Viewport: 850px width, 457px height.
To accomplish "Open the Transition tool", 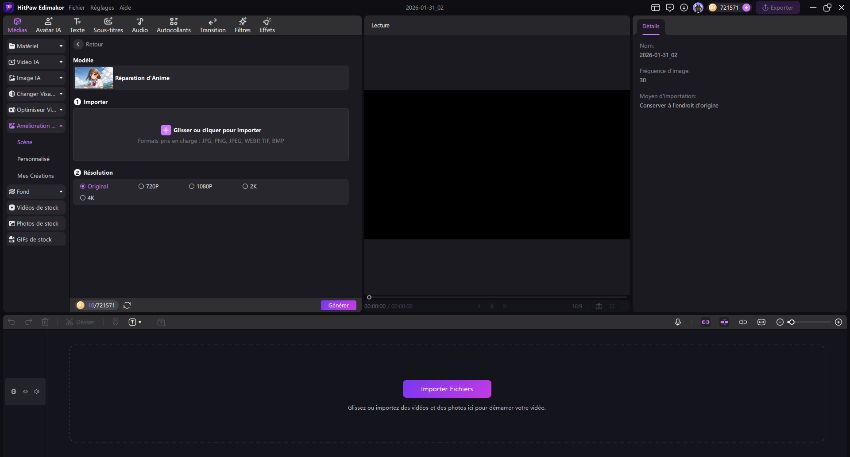I will (212, 24).
